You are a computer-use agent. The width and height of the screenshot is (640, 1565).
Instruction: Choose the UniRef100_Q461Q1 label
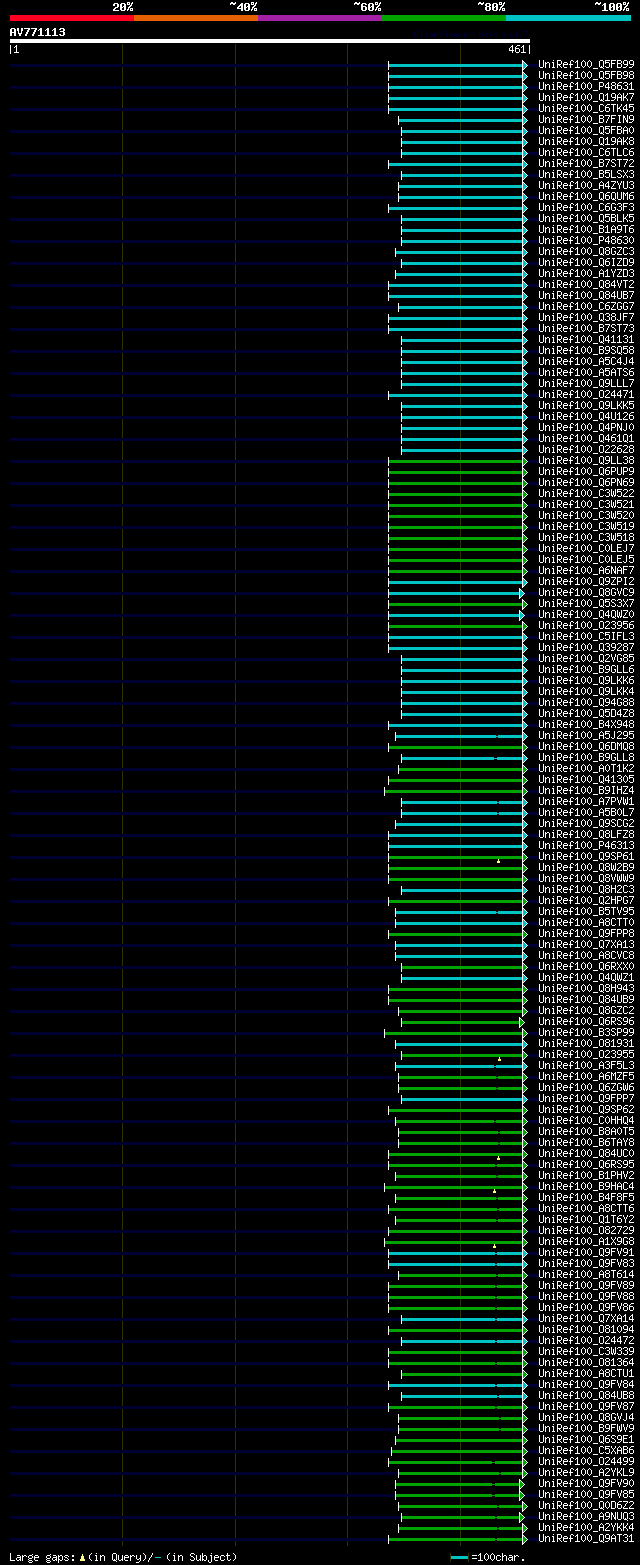click(585, 439)
